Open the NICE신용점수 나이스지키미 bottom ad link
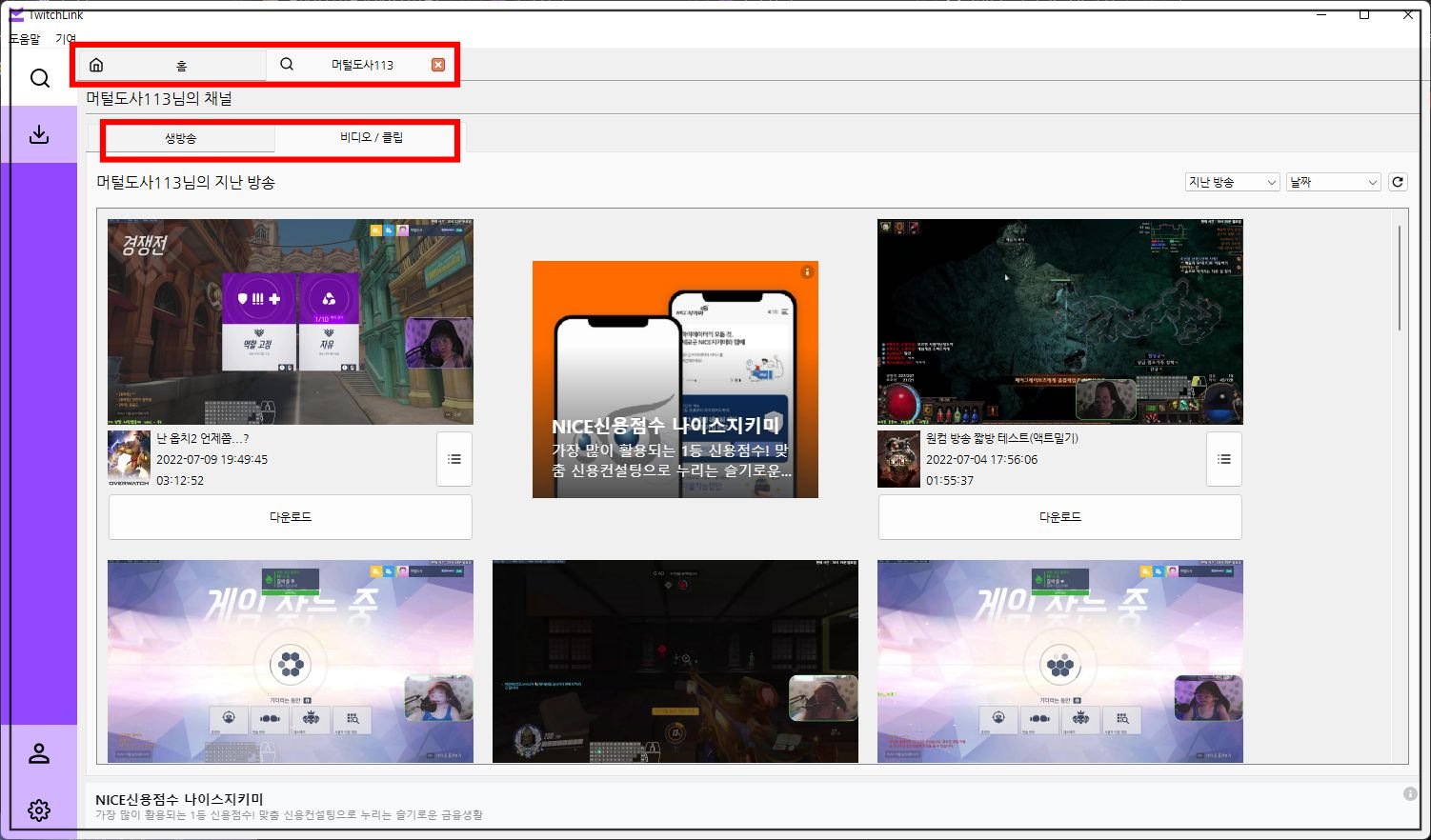 (x=179, y=799)
